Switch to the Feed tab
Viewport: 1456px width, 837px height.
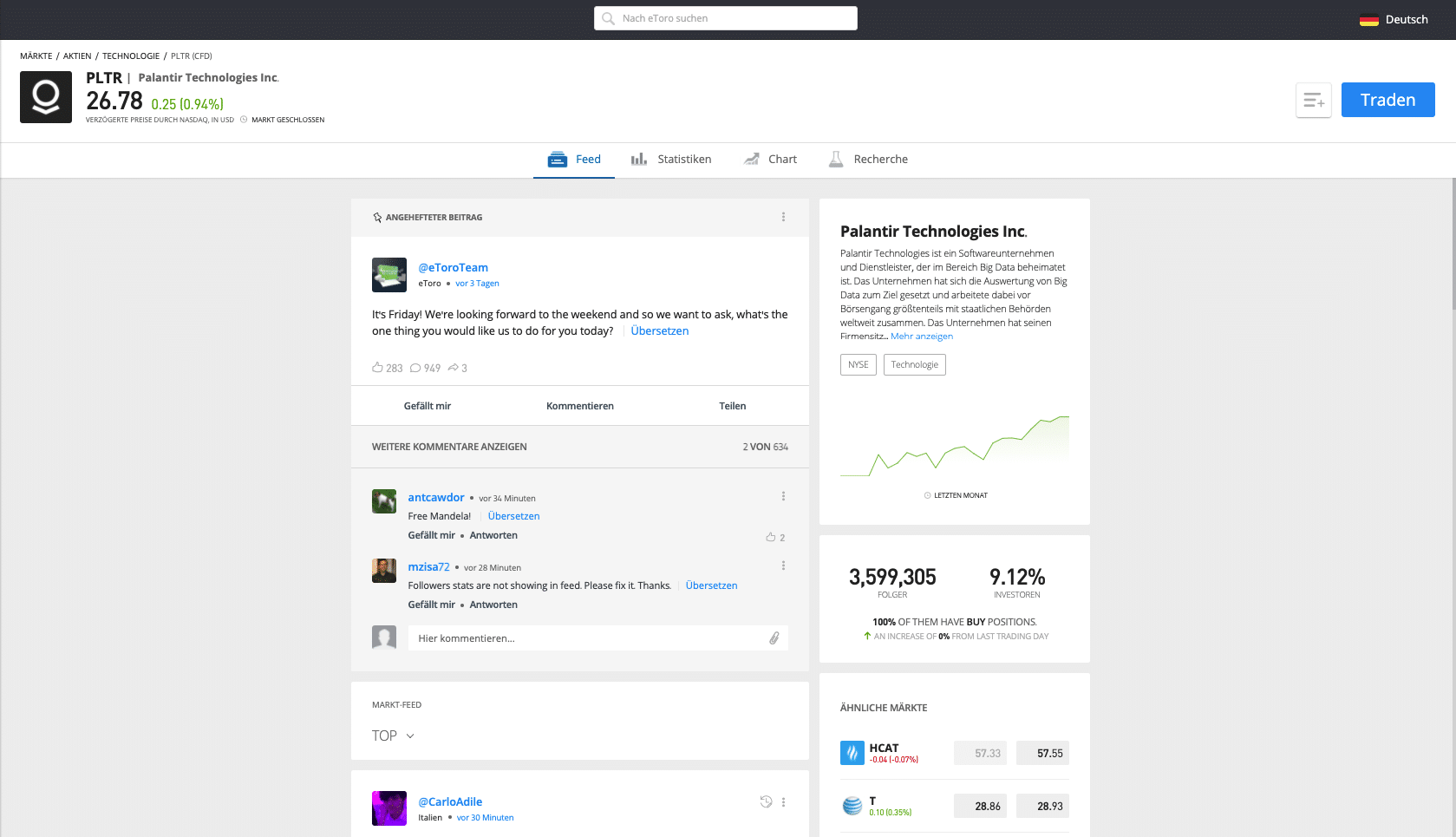point(574,160)
